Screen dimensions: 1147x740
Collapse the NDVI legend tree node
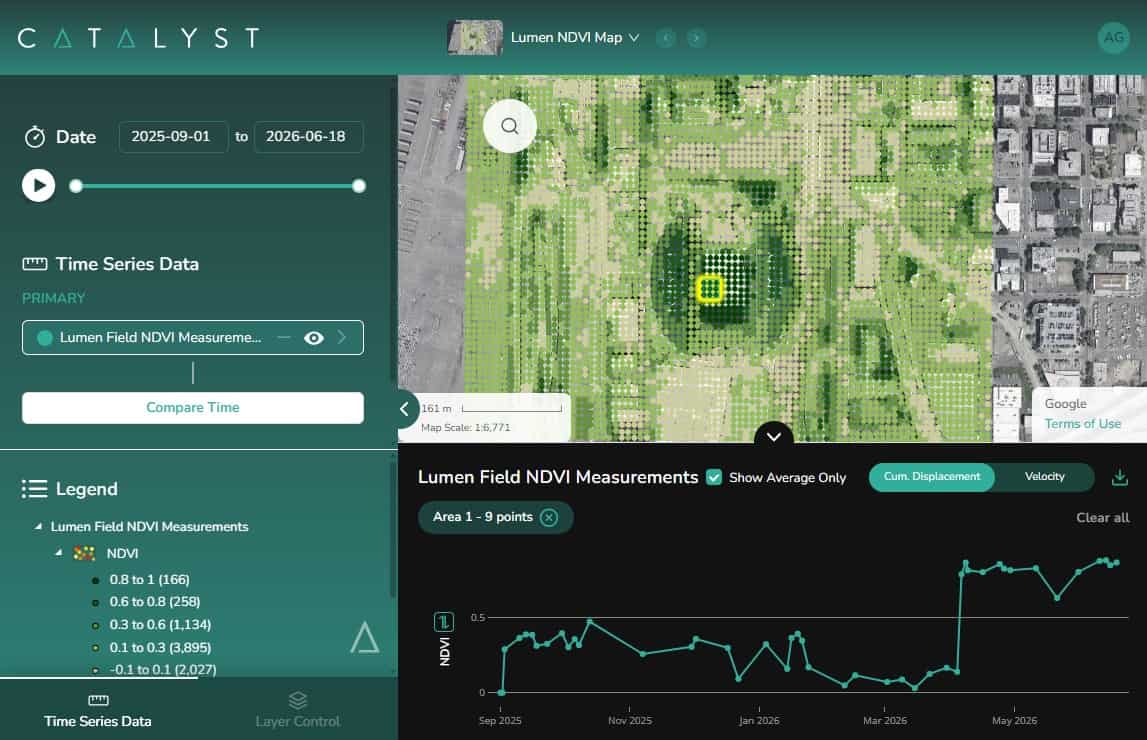(59, 553)
